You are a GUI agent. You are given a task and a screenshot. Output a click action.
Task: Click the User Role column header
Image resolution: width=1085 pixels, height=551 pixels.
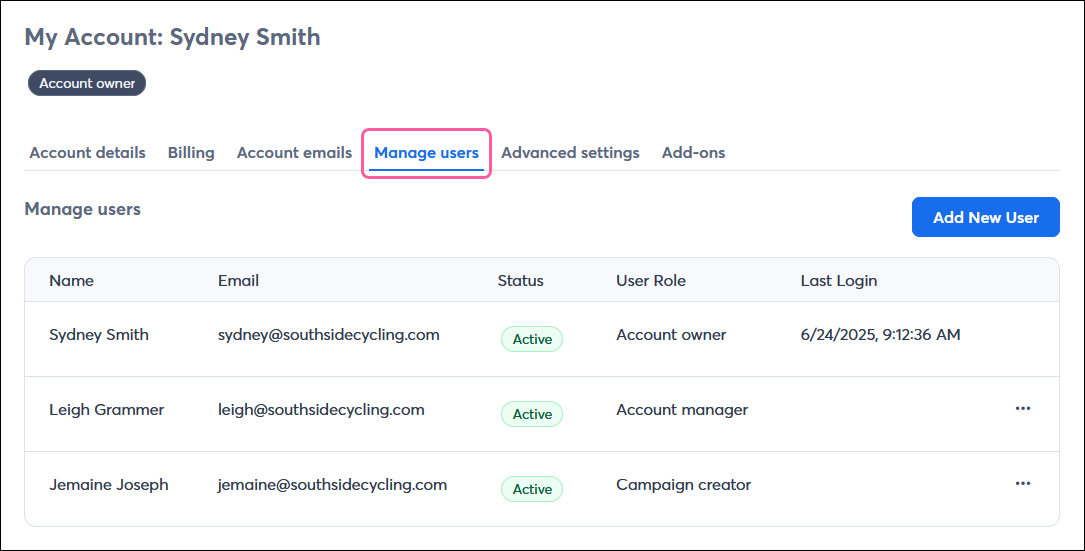651,281
